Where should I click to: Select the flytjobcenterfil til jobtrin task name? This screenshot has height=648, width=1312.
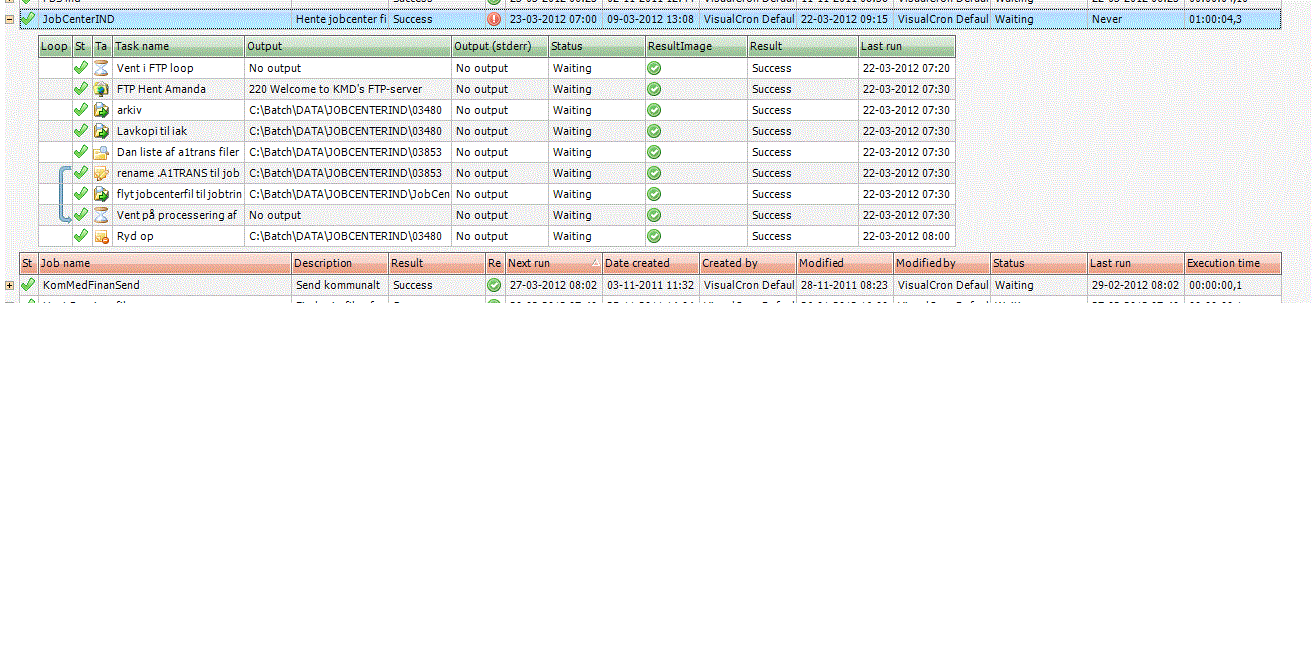[x=178, y=194]
